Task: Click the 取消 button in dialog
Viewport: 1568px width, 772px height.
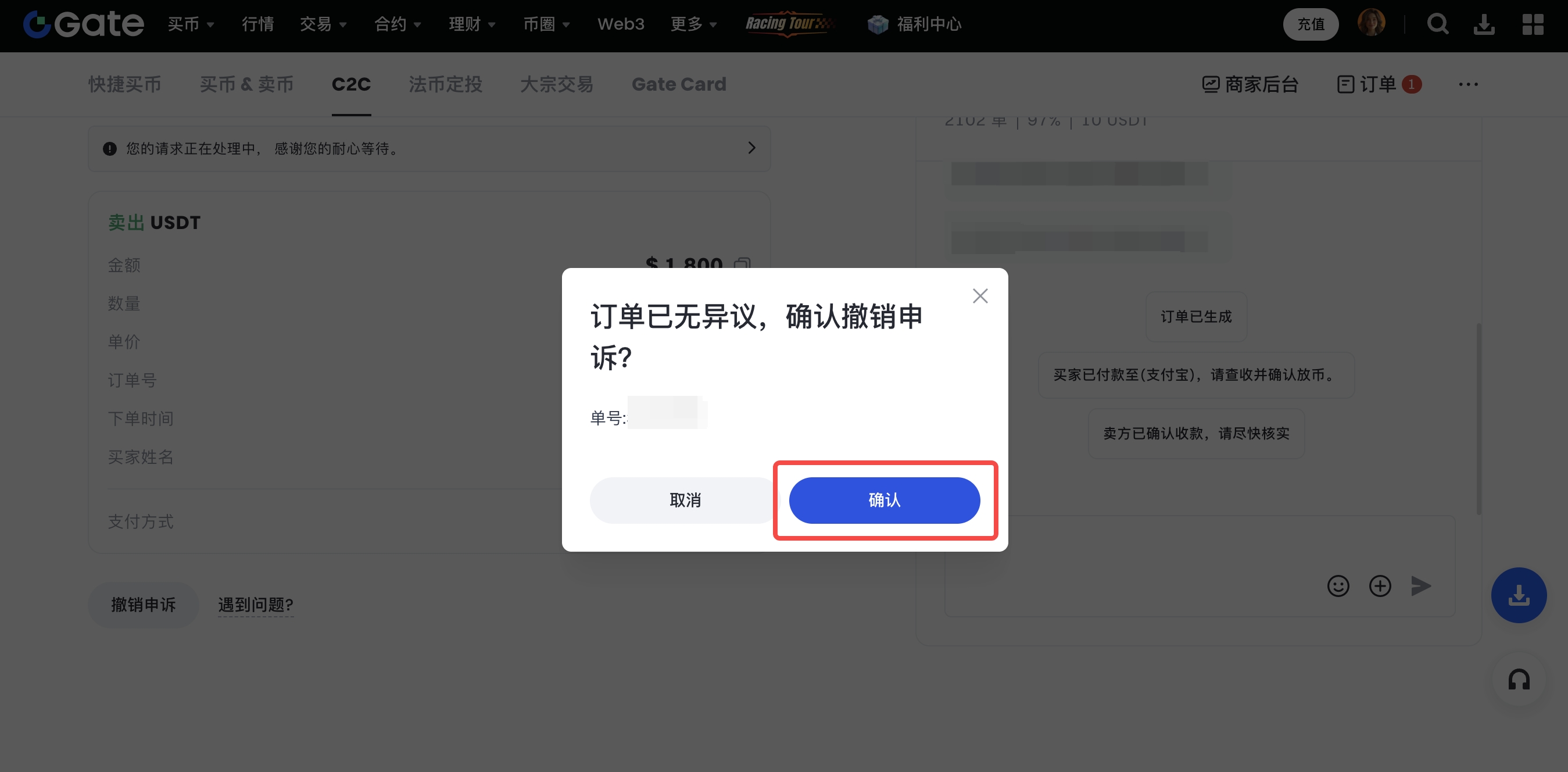Action: [x=685, y=500]
